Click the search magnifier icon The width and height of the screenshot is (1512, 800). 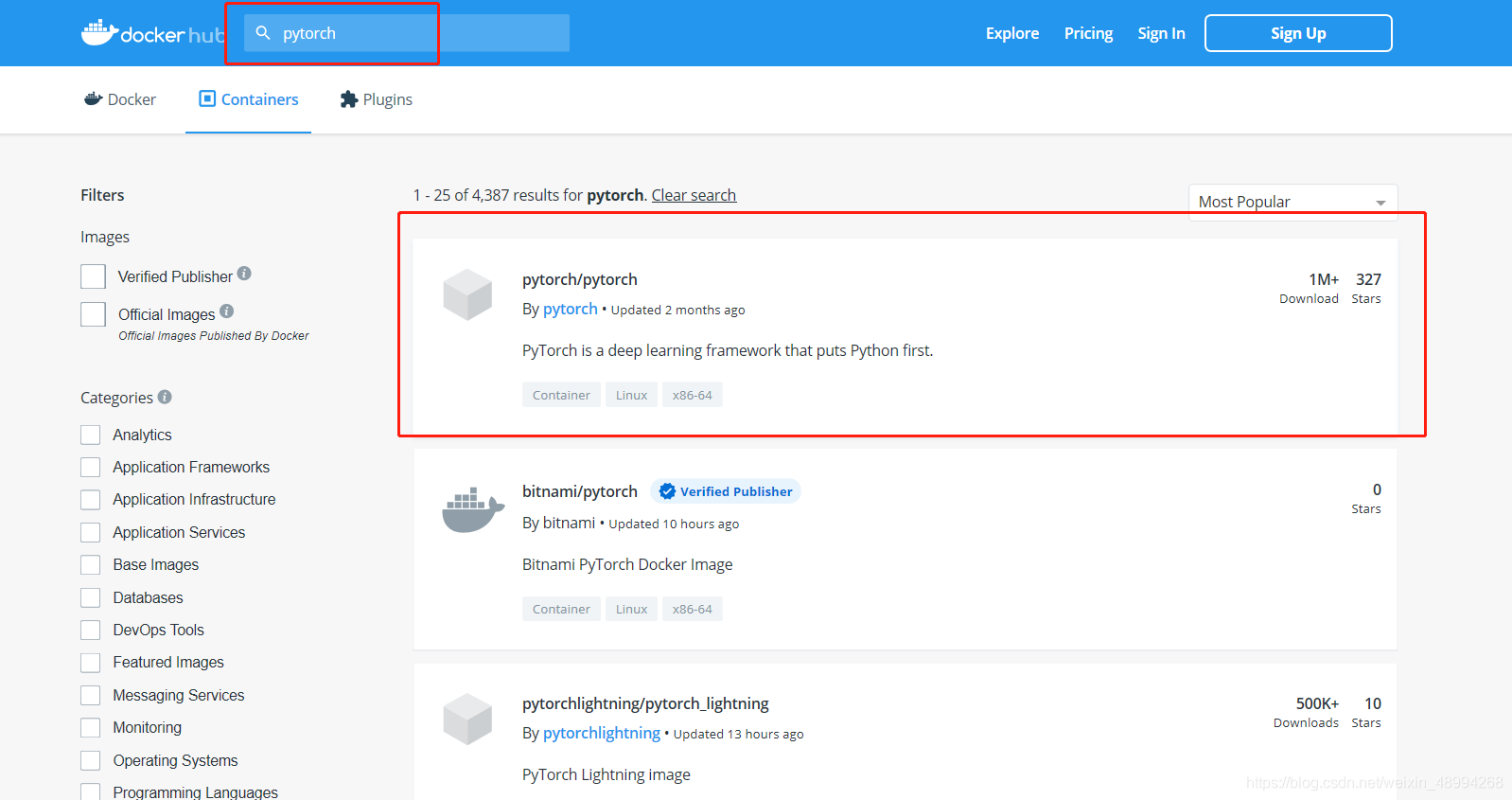(263, 33)
